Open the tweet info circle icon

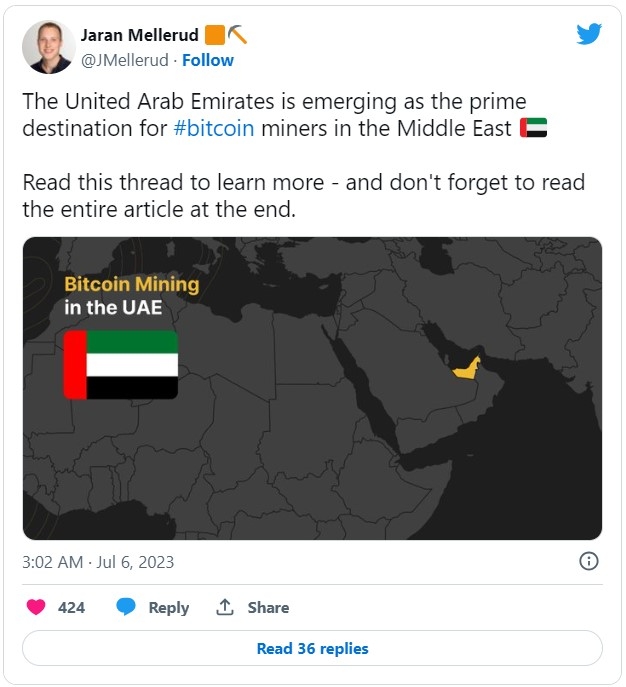pyautogui.click(x=589, y=561)
